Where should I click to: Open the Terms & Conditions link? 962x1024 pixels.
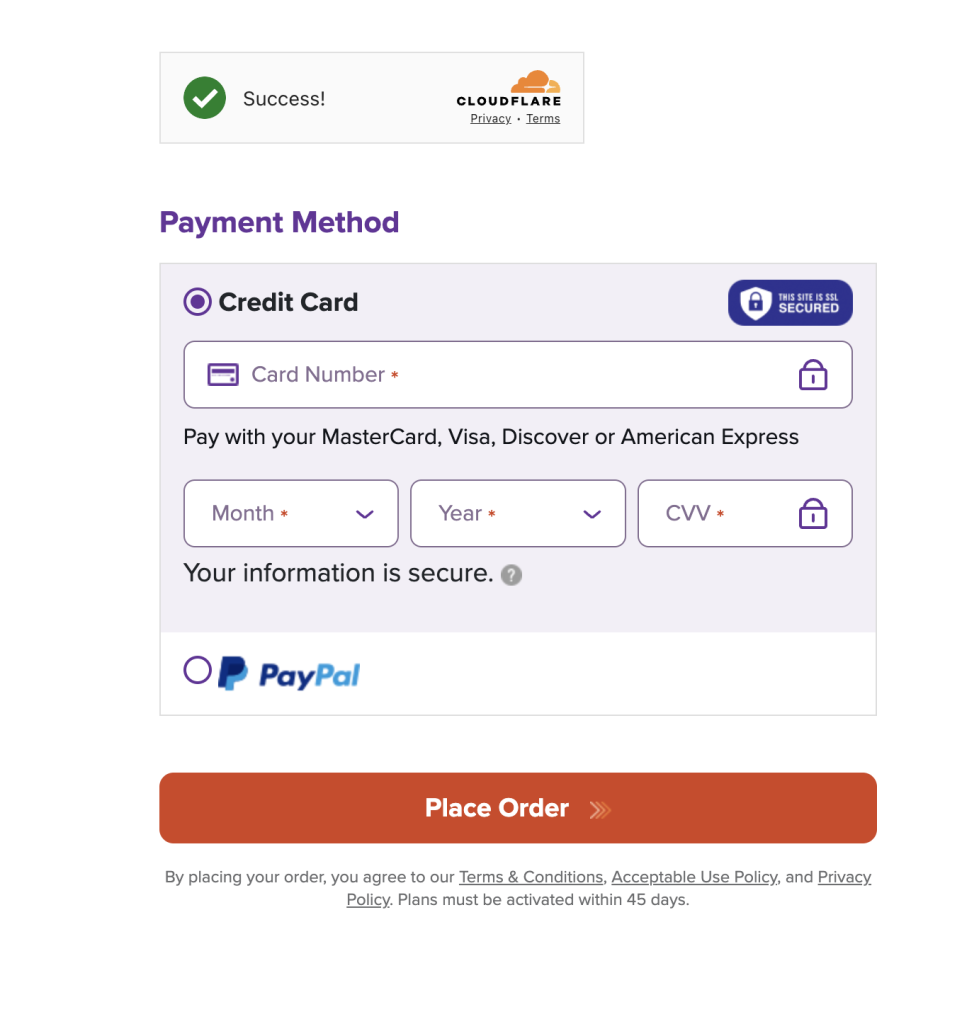click(531, 876)
